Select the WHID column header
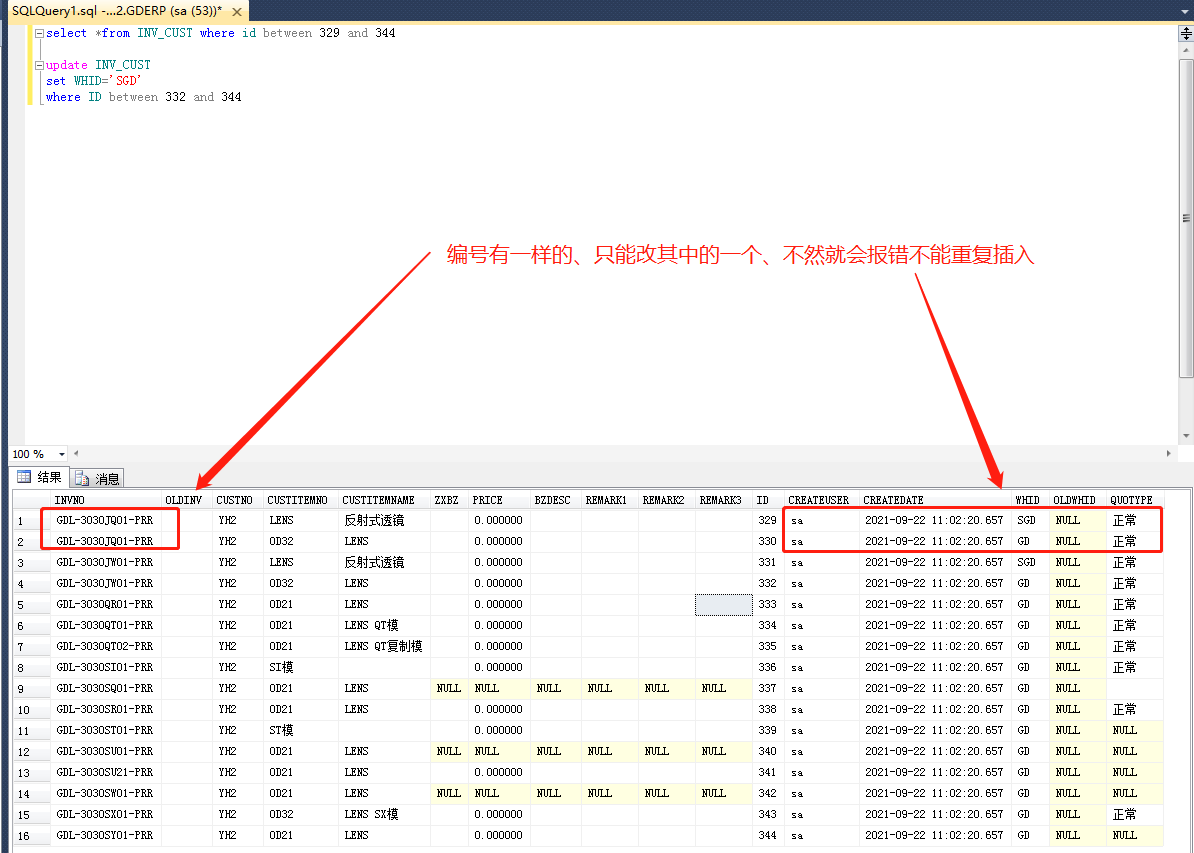Image resolution: width=1194 pixels, height=853 pixels. point(1028,499)
